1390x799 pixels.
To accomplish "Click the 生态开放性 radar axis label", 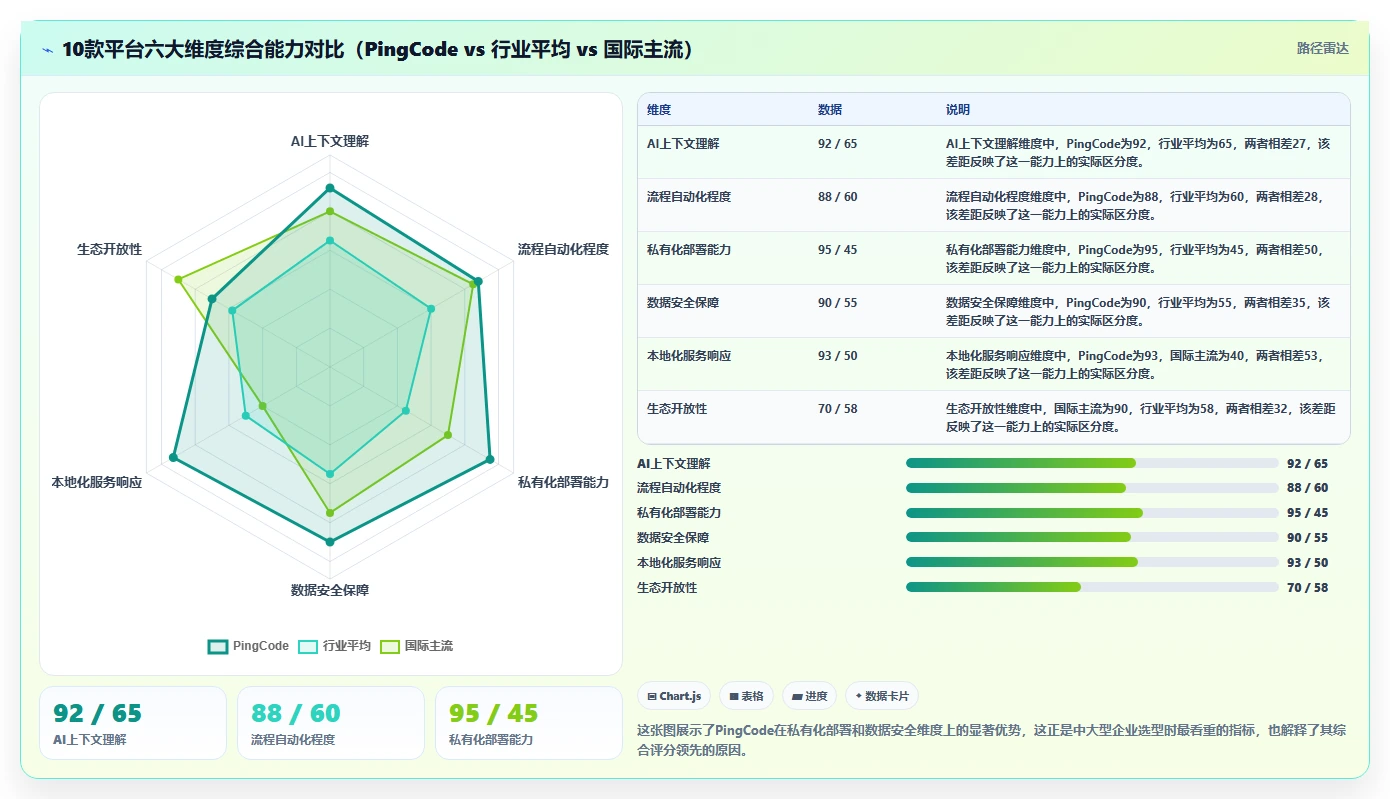I will 110,249.
